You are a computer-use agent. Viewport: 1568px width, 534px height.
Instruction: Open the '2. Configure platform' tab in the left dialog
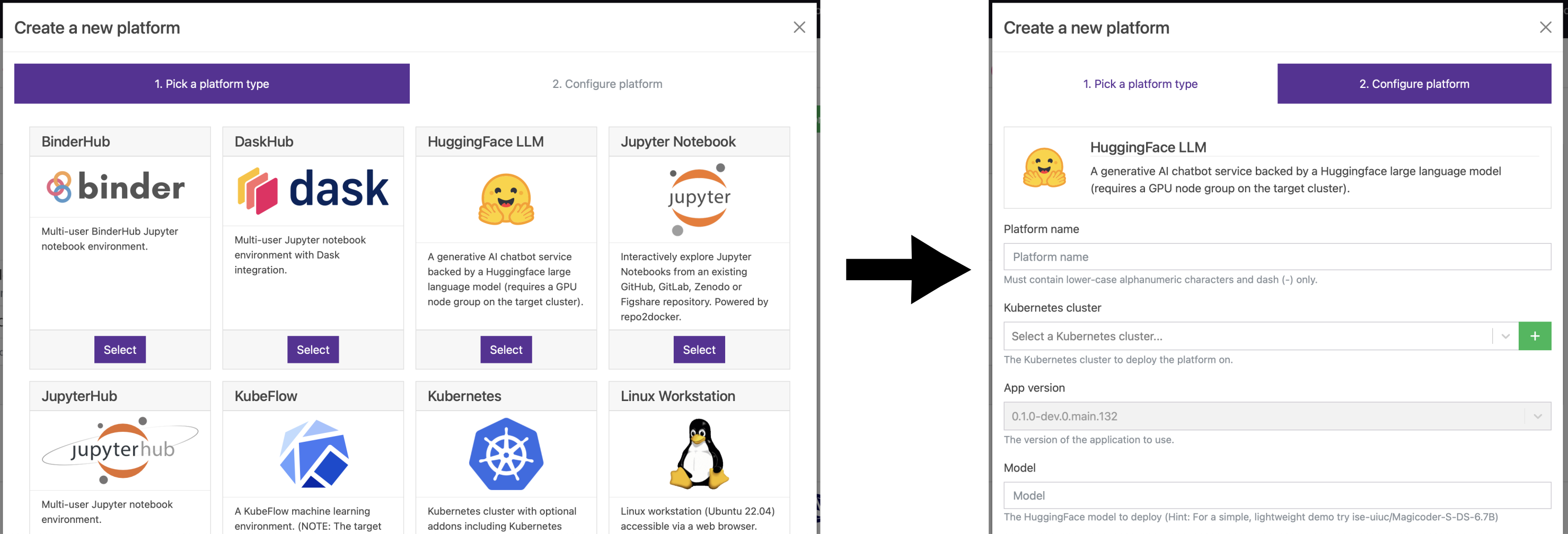click(607, 84)
